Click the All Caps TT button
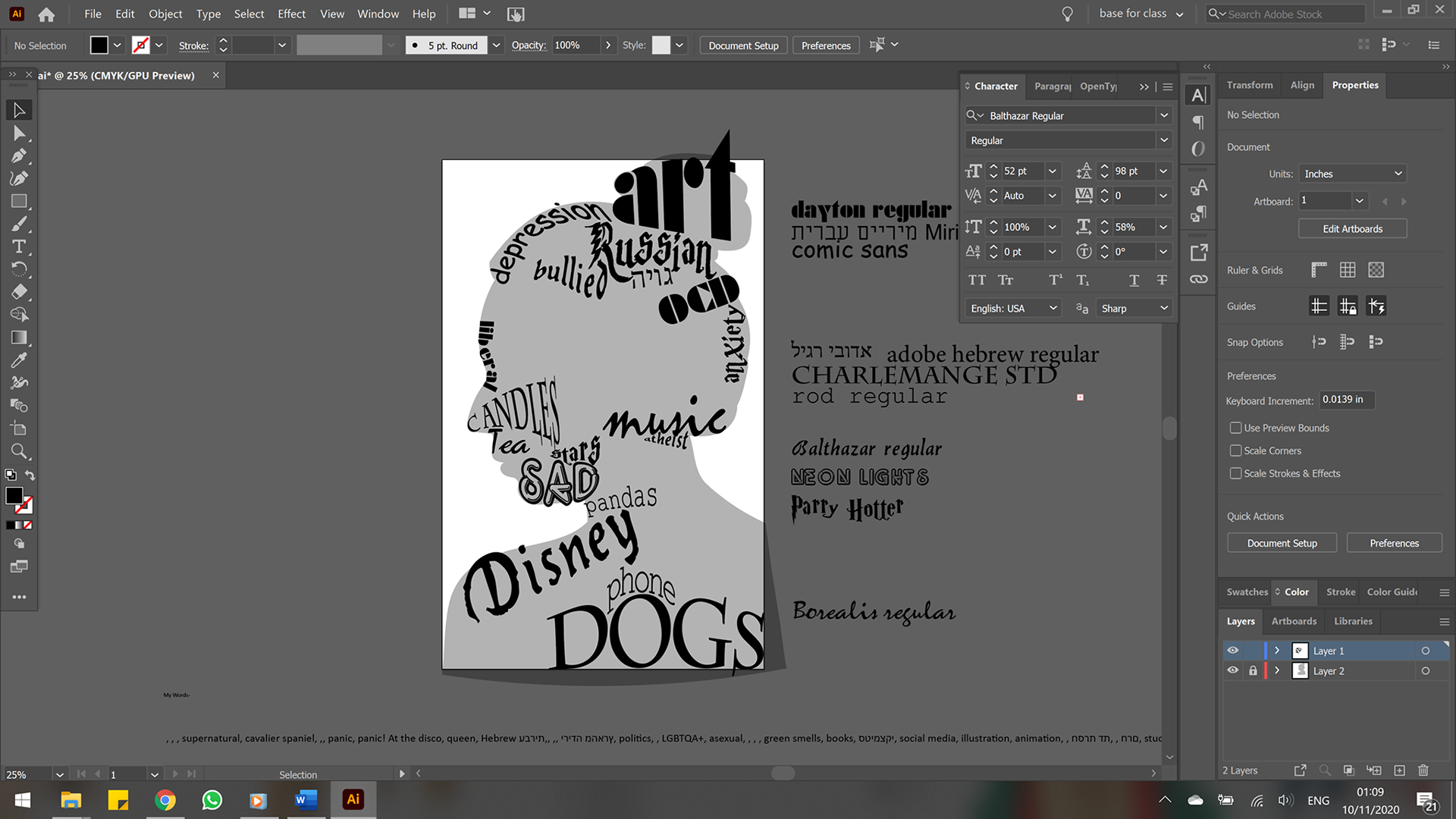This screenshot has height=819, width=1456. (977, 281)
